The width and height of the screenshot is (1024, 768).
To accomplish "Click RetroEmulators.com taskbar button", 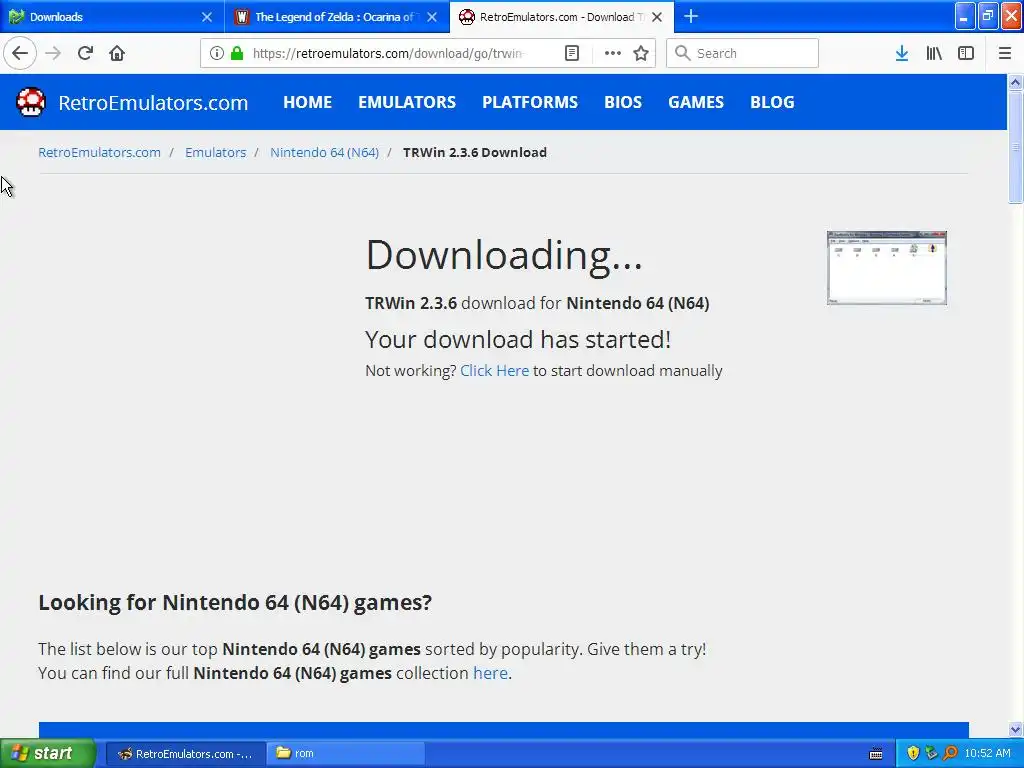I will pyautogui.click(x=185, y=754).
